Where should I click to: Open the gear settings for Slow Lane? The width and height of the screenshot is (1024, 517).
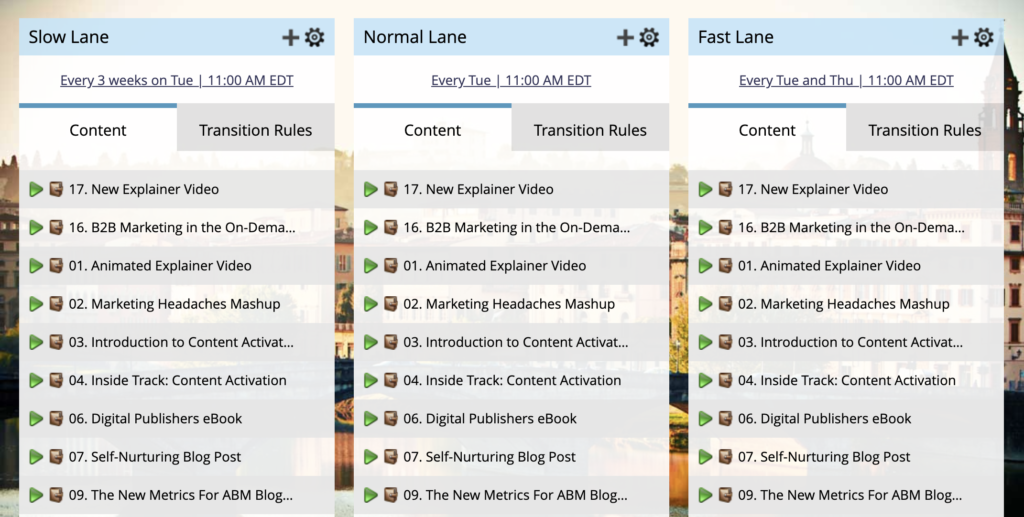point(315,37)
